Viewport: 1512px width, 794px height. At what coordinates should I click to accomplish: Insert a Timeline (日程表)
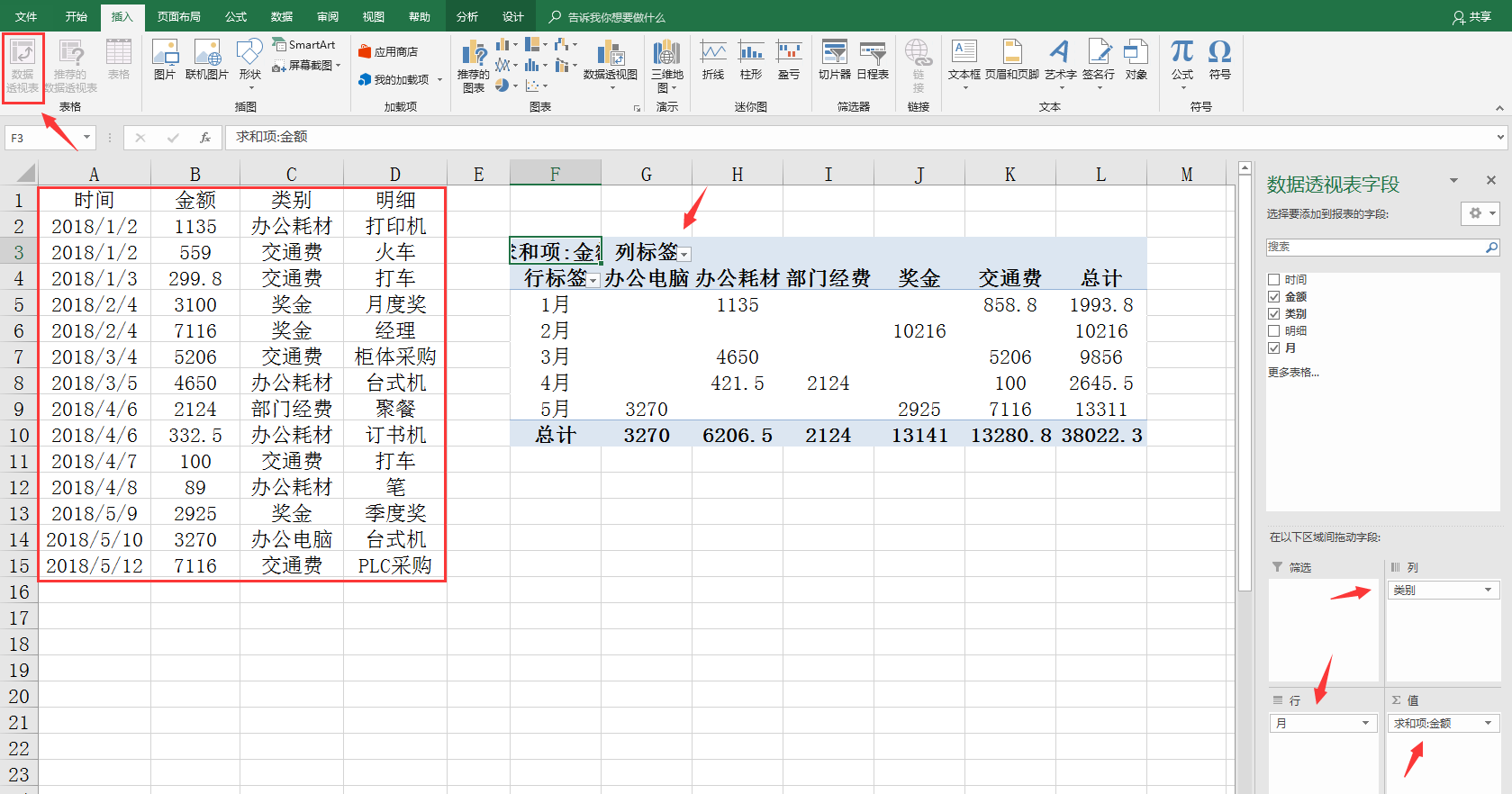click(873, 60)
